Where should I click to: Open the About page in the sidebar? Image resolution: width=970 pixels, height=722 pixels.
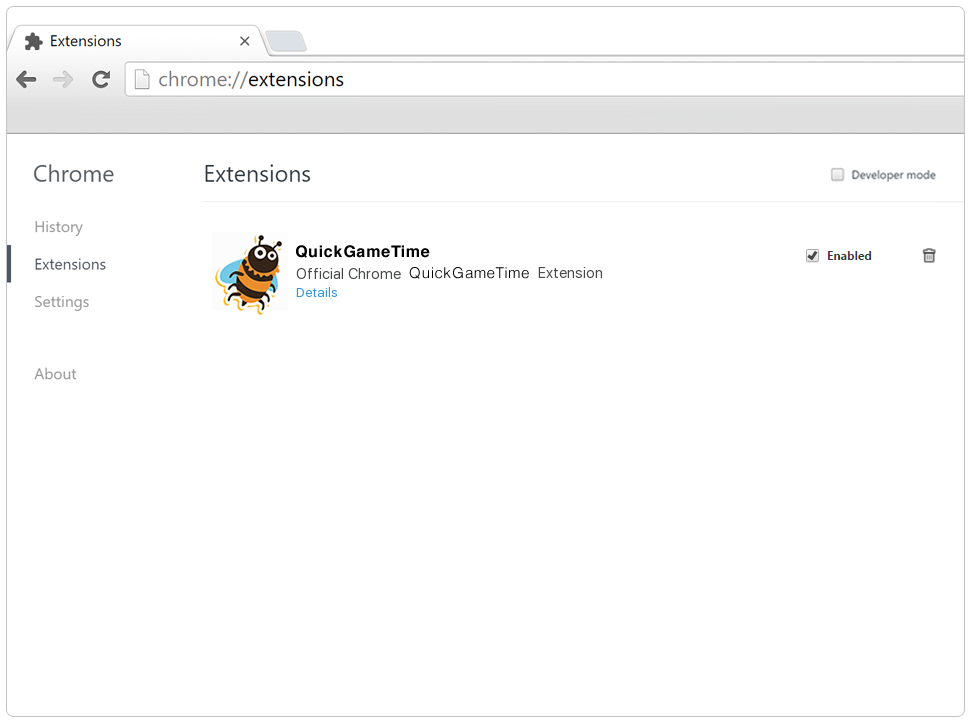point(55,374)
